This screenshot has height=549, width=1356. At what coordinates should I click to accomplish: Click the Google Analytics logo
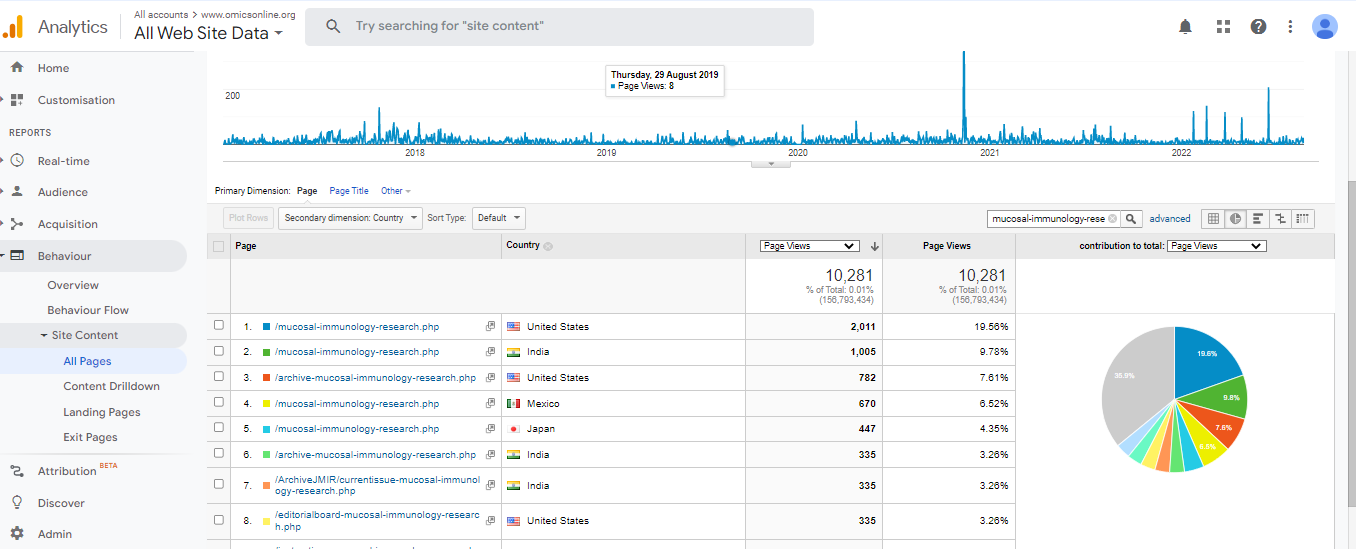(14, 27)
